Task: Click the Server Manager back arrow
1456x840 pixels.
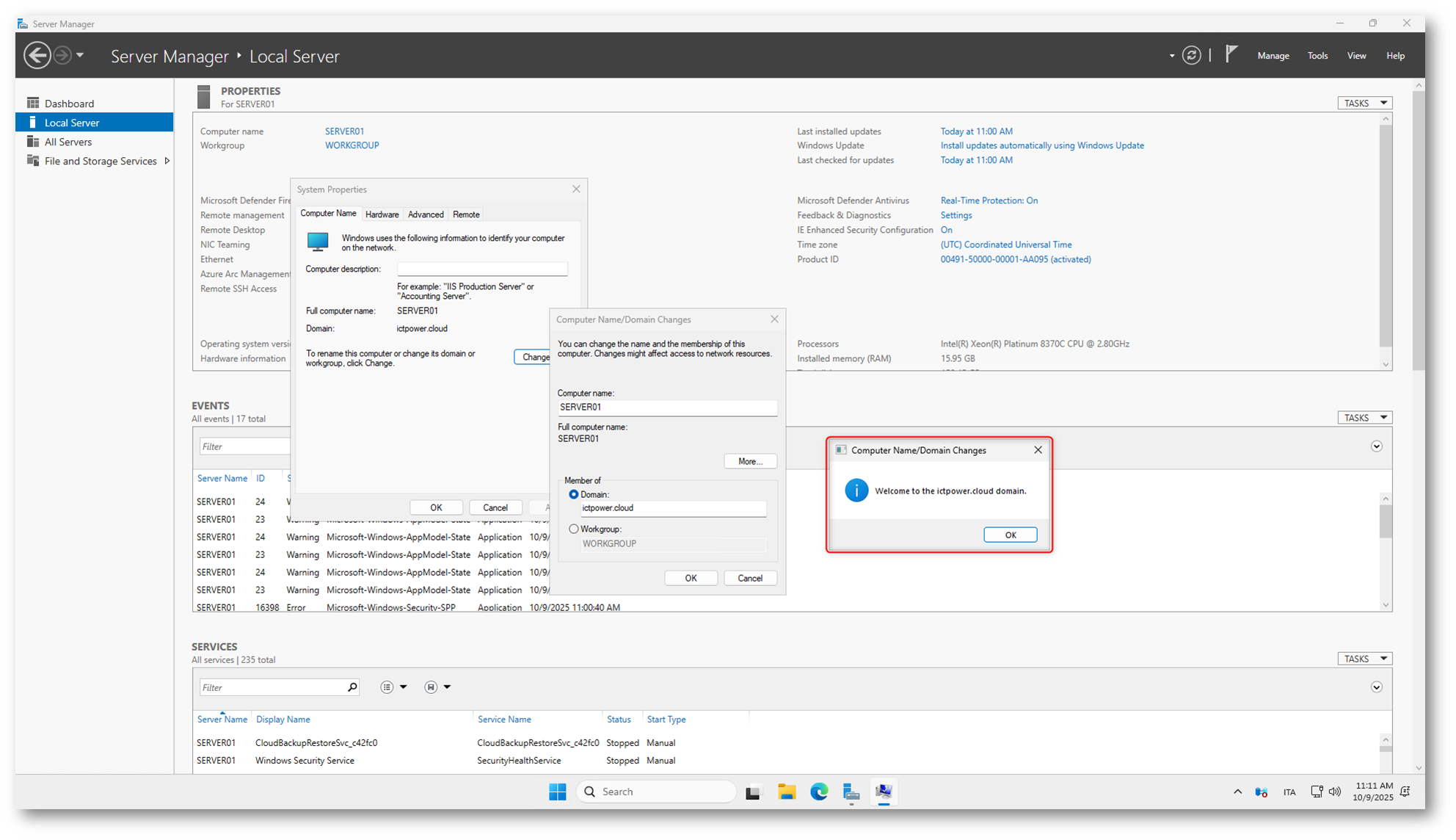Action: click(37, 56)
